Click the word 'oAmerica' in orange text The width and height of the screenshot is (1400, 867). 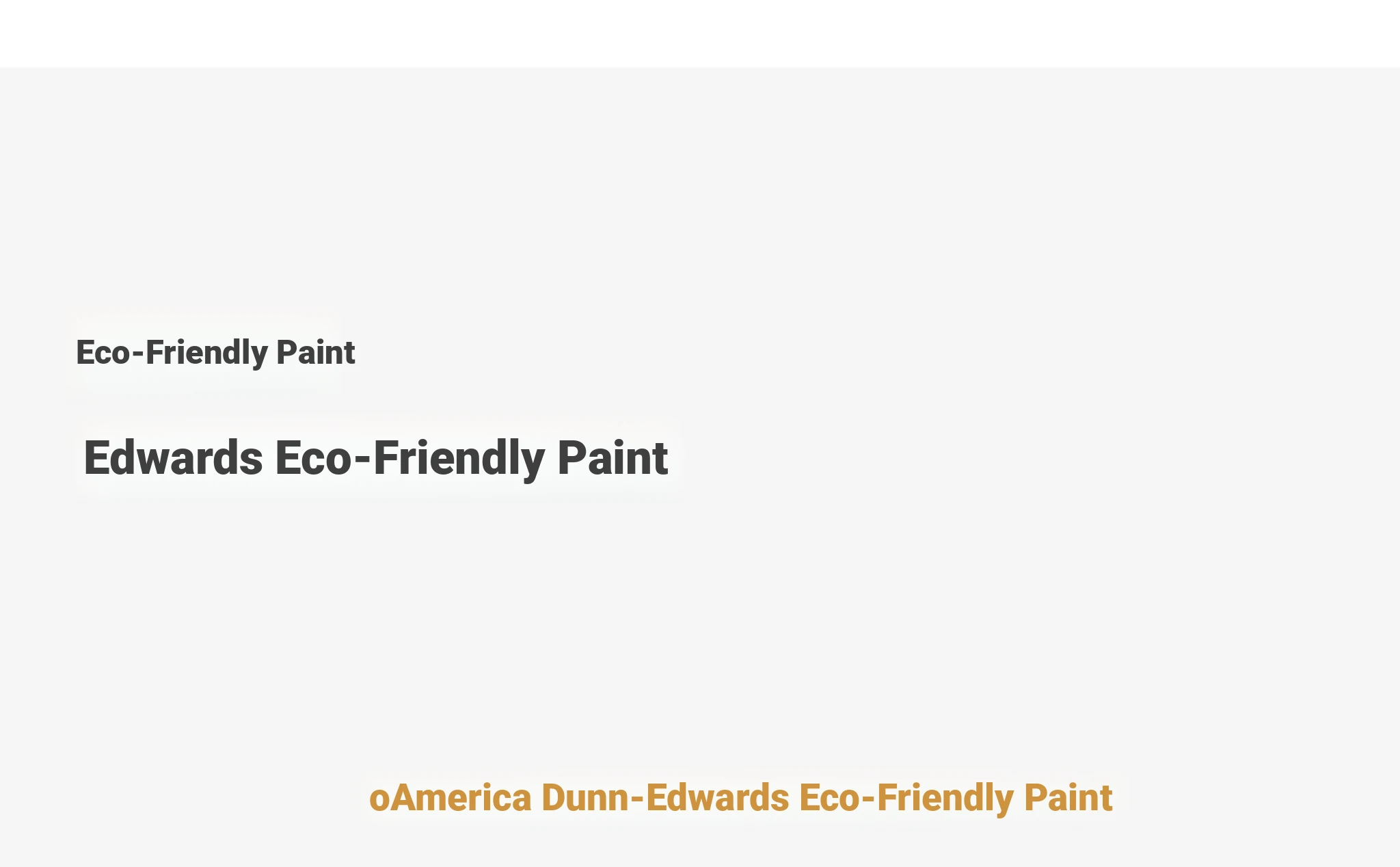coord(450,798)
